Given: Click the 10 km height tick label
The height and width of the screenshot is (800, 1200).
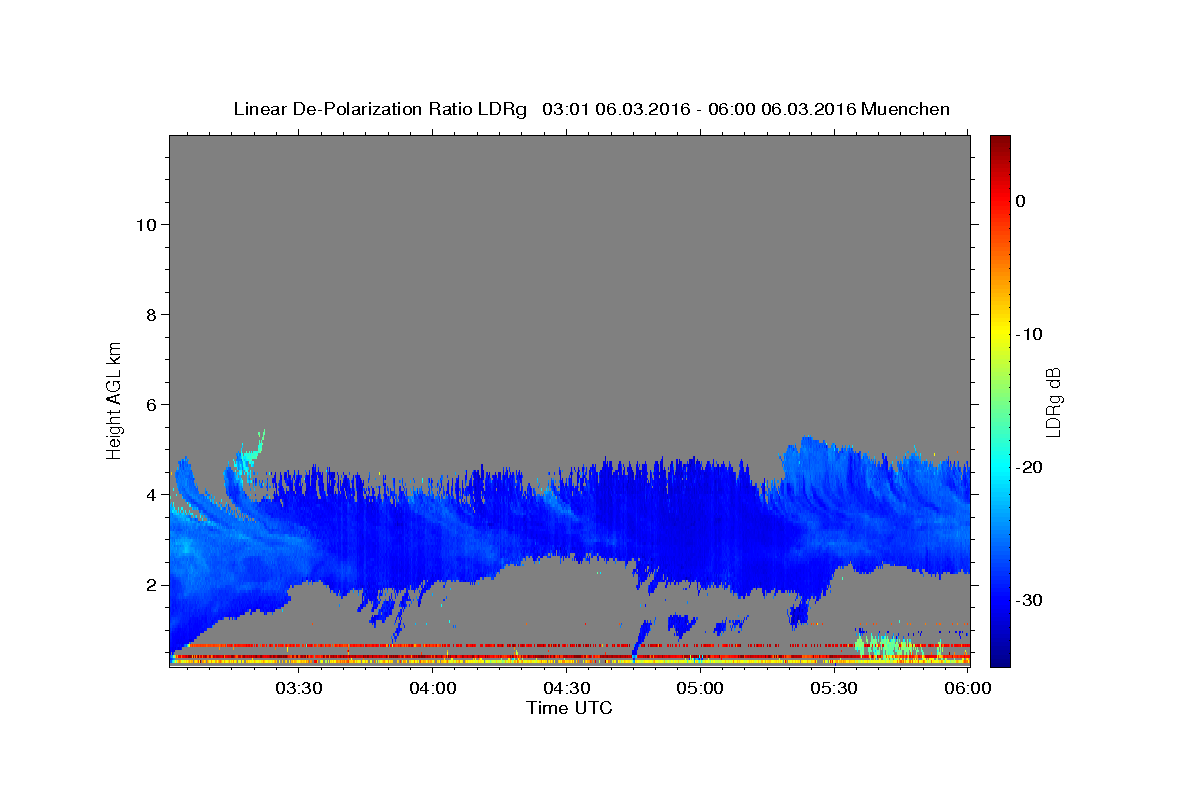Looking at the screenshot, I should [x=143, y=224].
